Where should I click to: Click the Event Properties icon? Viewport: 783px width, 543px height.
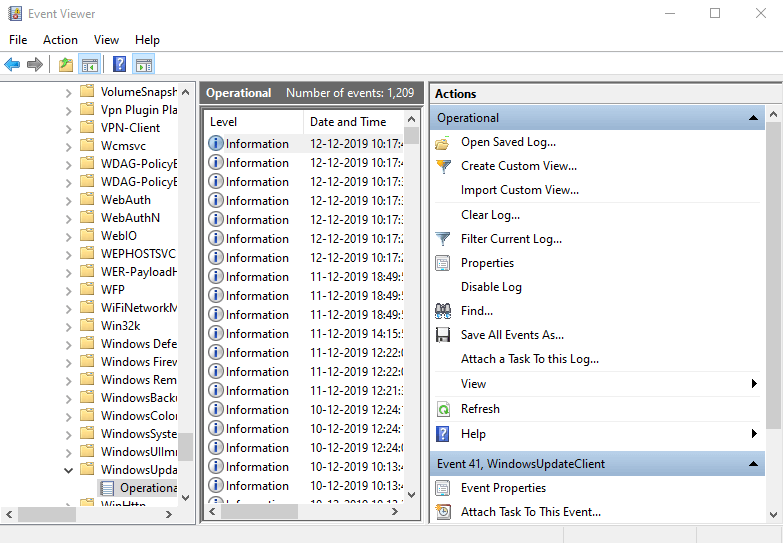(442, 488)
